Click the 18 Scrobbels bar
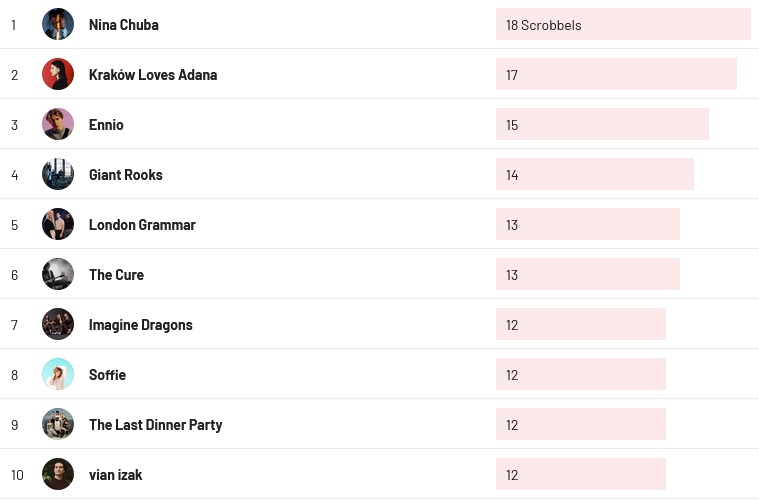 [x=623, y=24]
